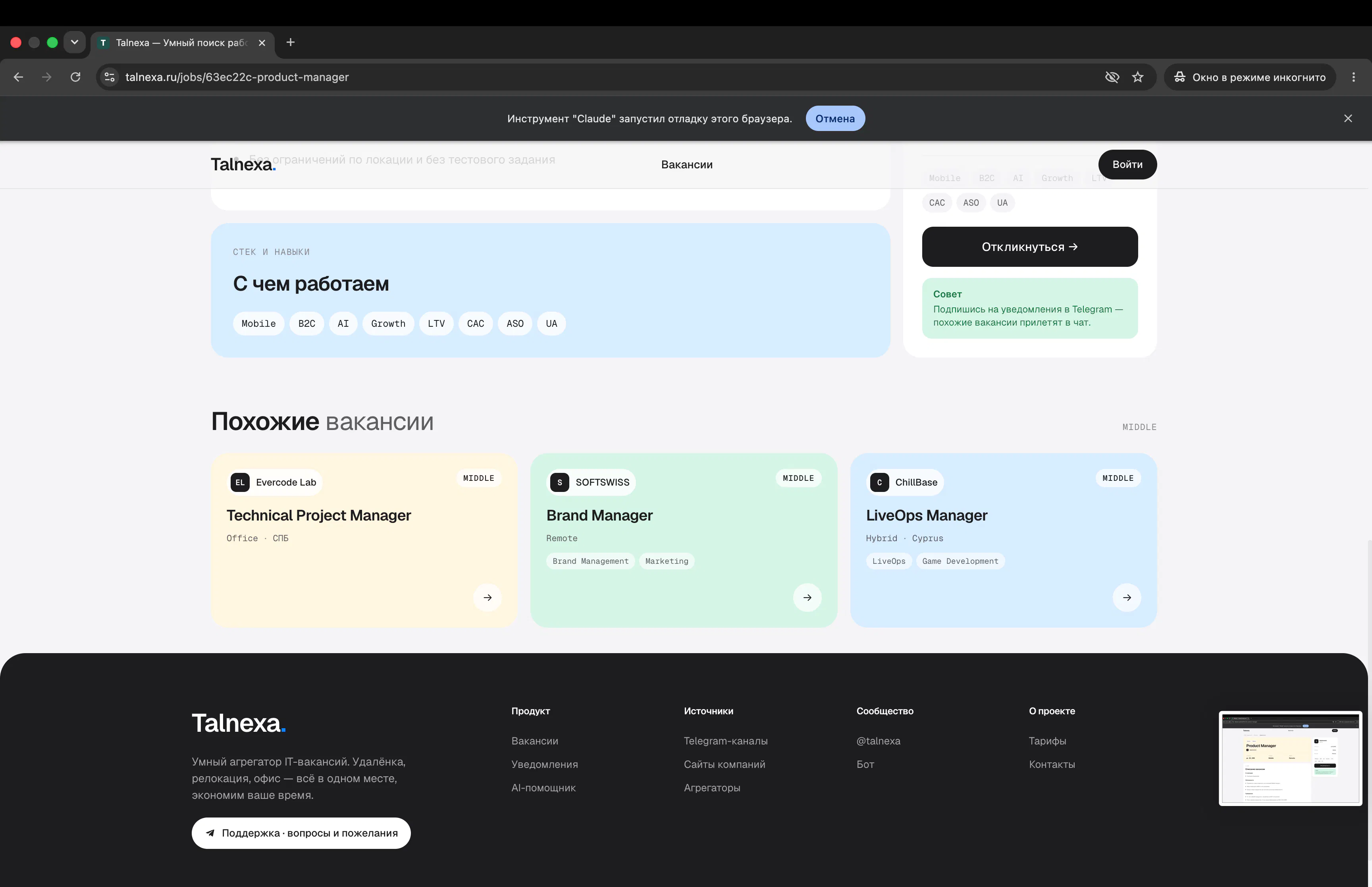Click the SOFTSWISS company badge

pyautogui.click(x=591, y=482)
